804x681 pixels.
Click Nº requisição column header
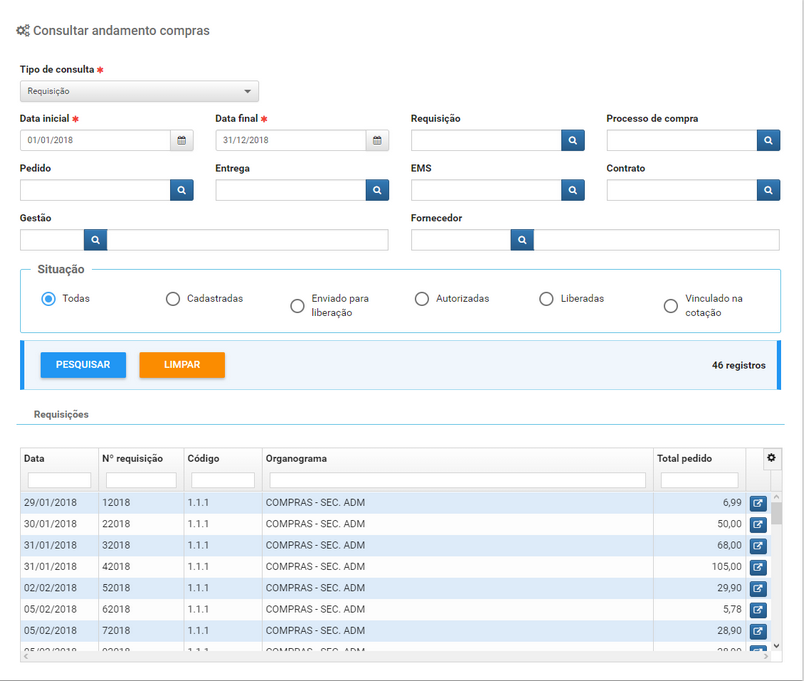pos(132,458)
